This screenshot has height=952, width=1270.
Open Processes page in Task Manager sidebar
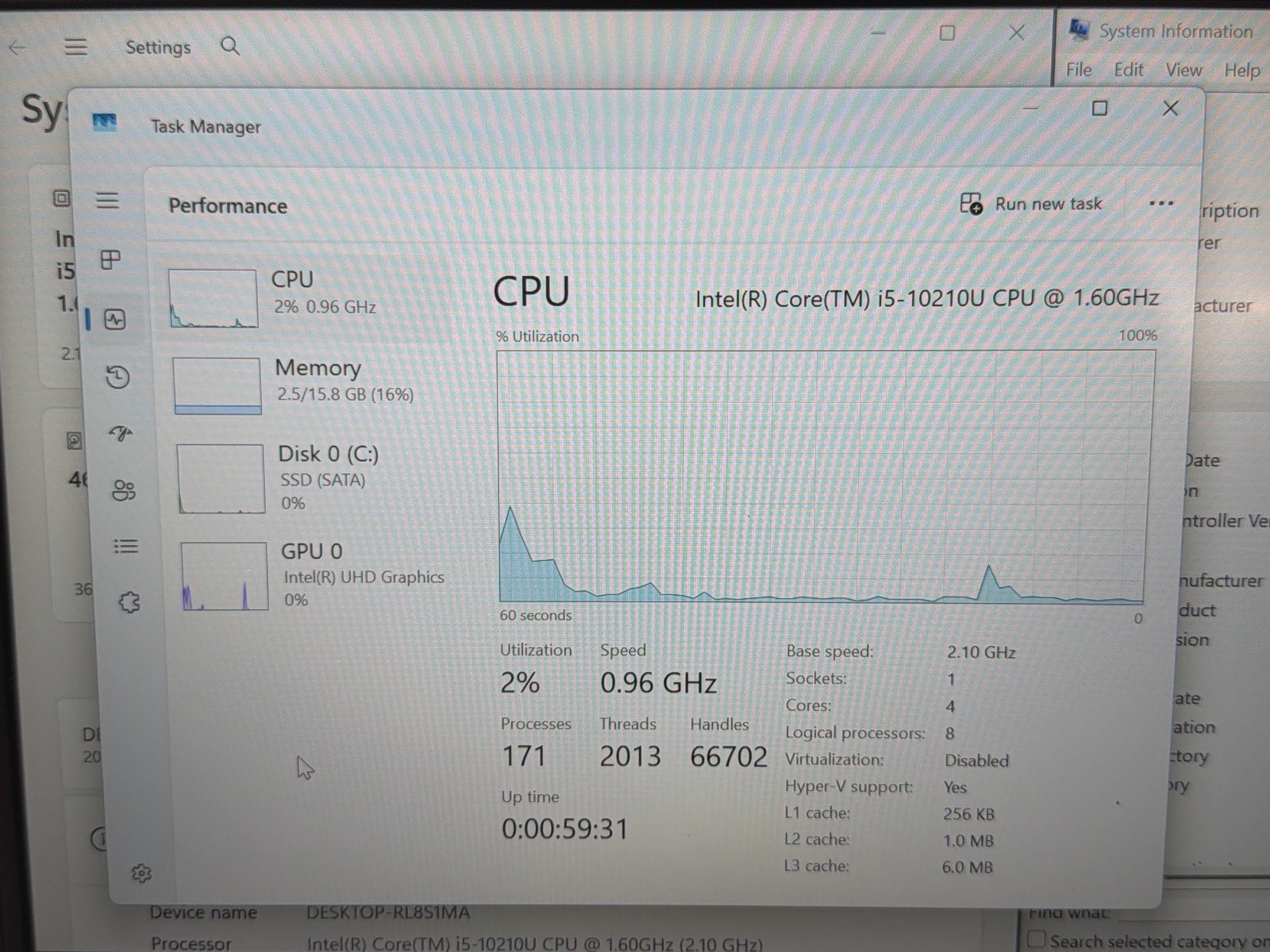click(x=110, y=259)
